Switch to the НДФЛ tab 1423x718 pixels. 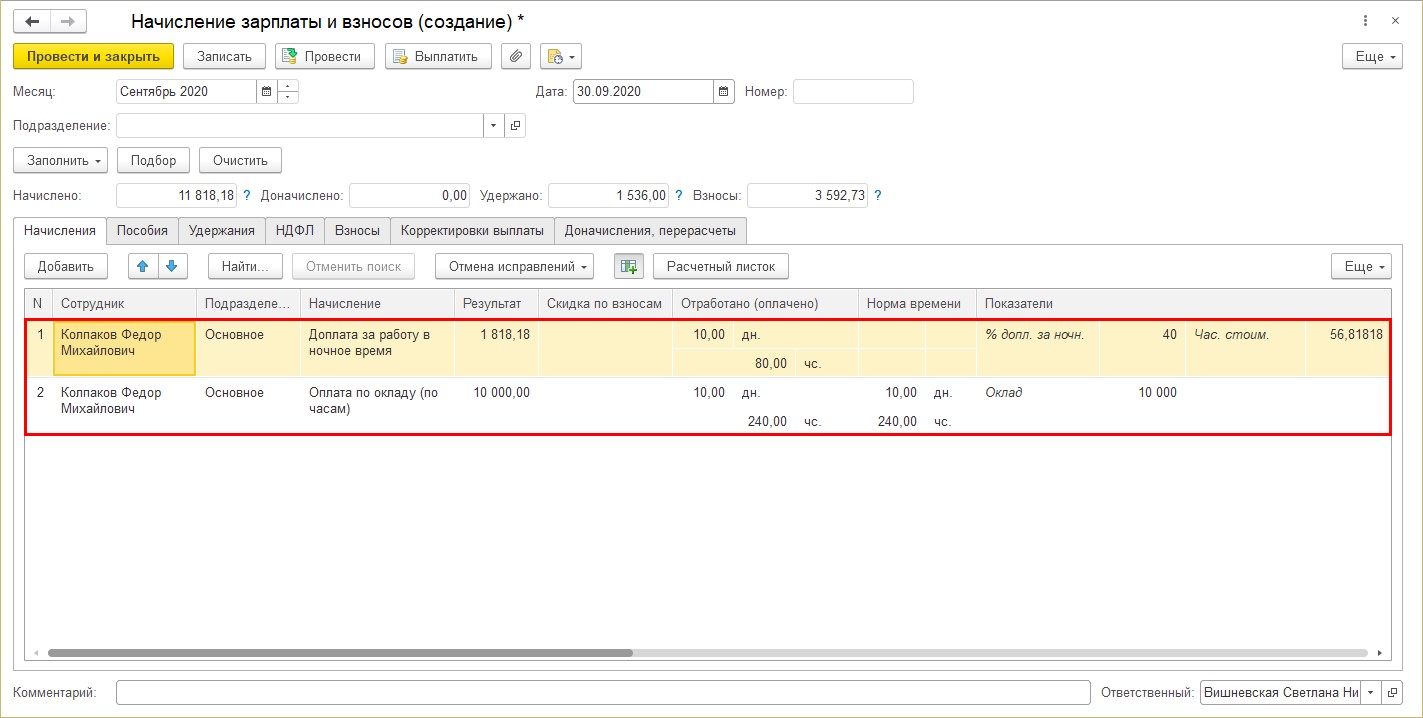(295, 230)
